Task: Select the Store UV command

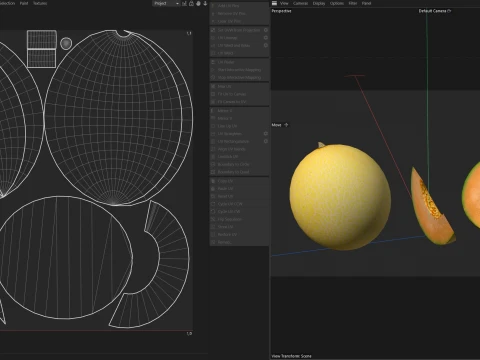Action: (x=239, y=227)
